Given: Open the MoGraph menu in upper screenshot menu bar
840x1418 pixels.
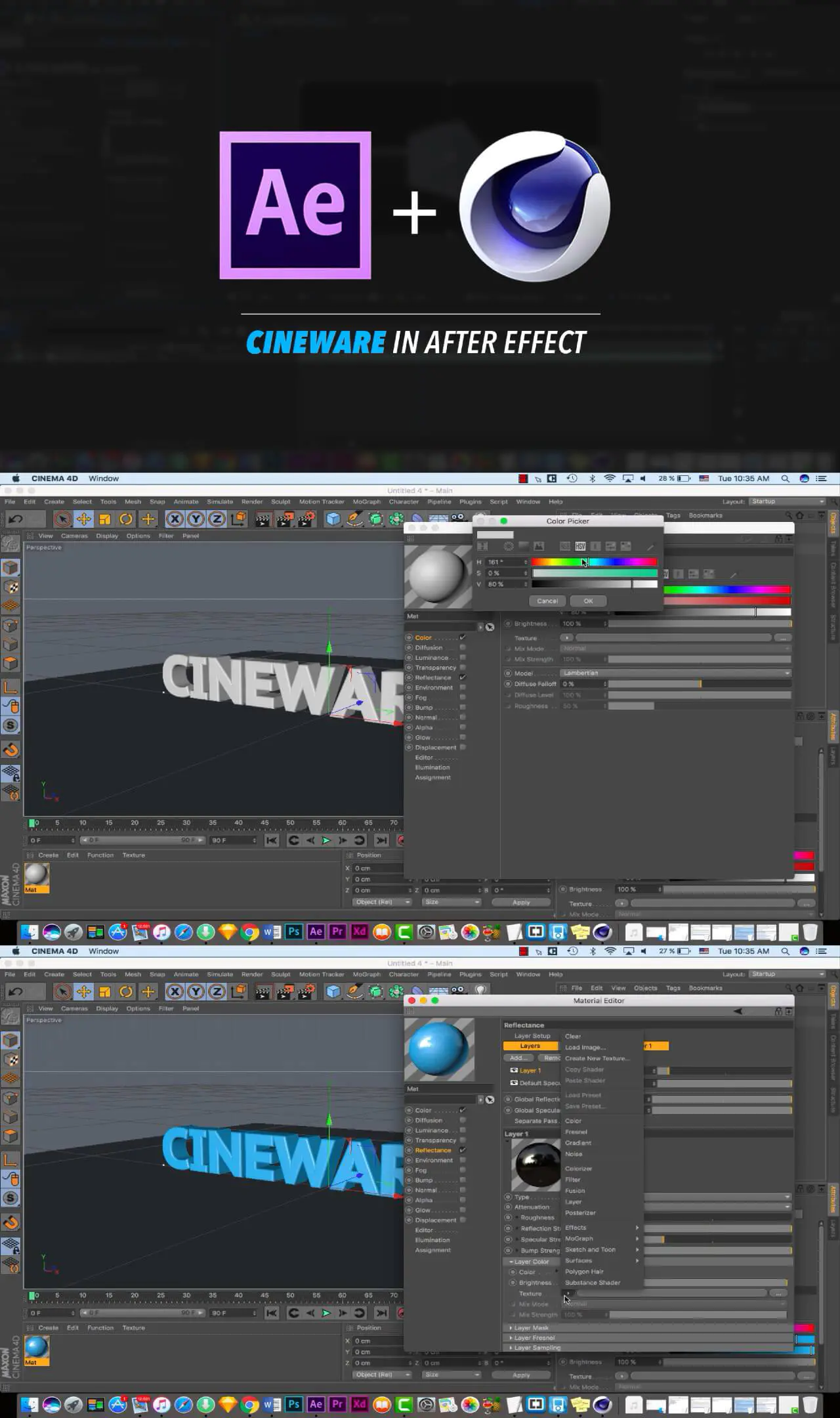Looking at the screenshot, I should coord(366,502).
